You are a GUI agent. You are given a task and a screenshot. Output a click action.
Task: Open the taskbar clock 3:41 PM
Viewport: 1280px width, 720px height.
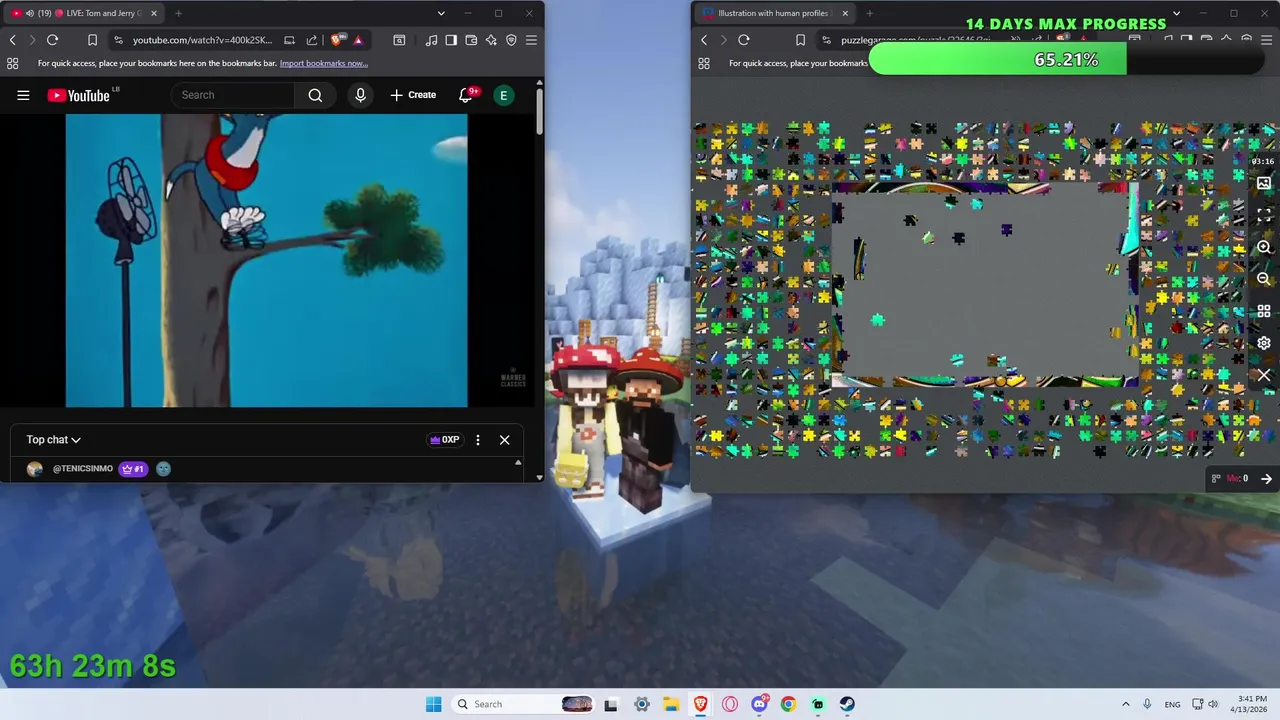point(1251,704)
